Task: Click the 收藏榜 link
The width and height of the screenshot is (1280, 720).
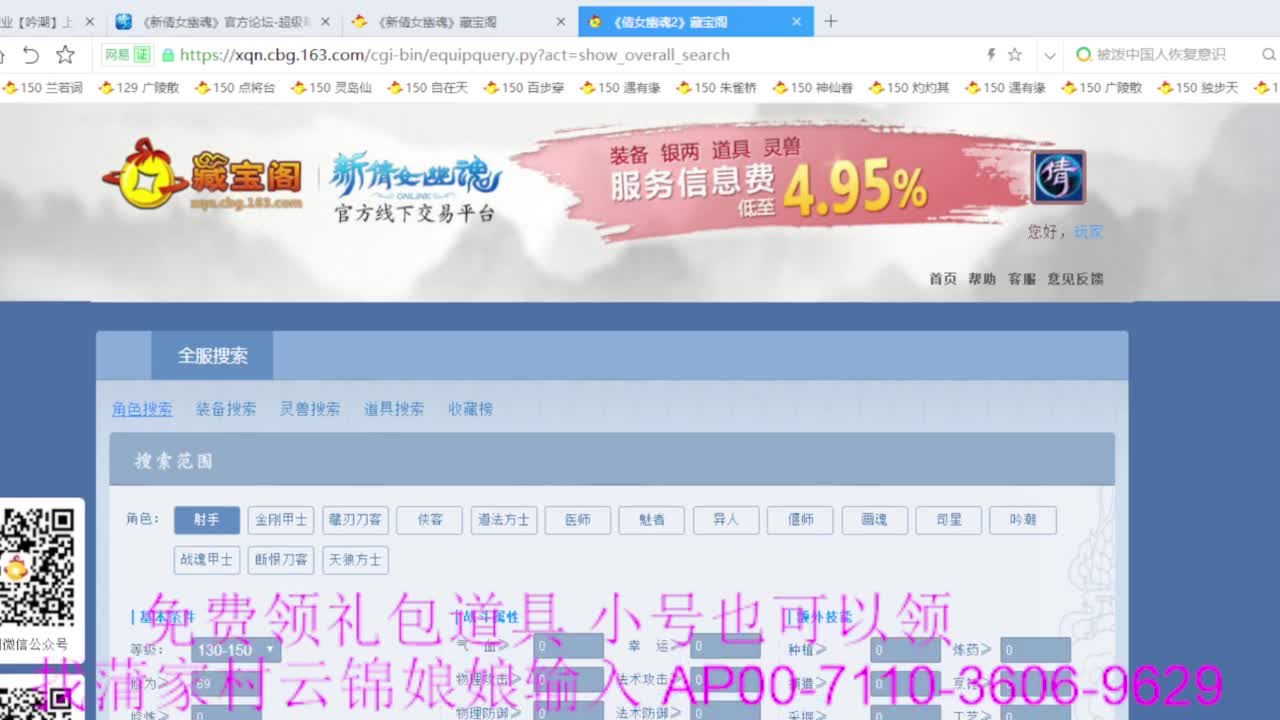Action: pyautogui.click(x=470, y=409)
